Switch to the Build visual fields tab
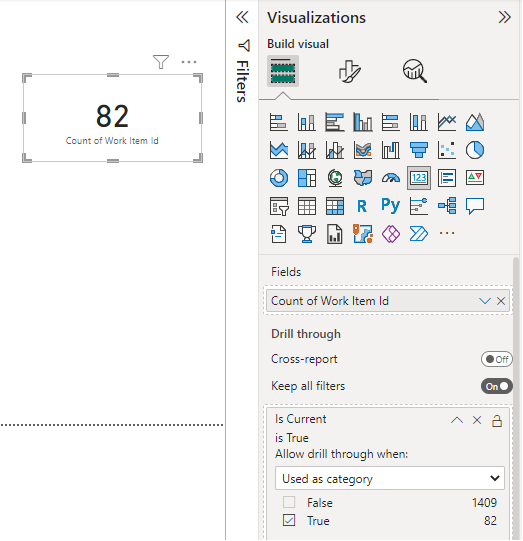The image size is (523, 541). [283, 71]
